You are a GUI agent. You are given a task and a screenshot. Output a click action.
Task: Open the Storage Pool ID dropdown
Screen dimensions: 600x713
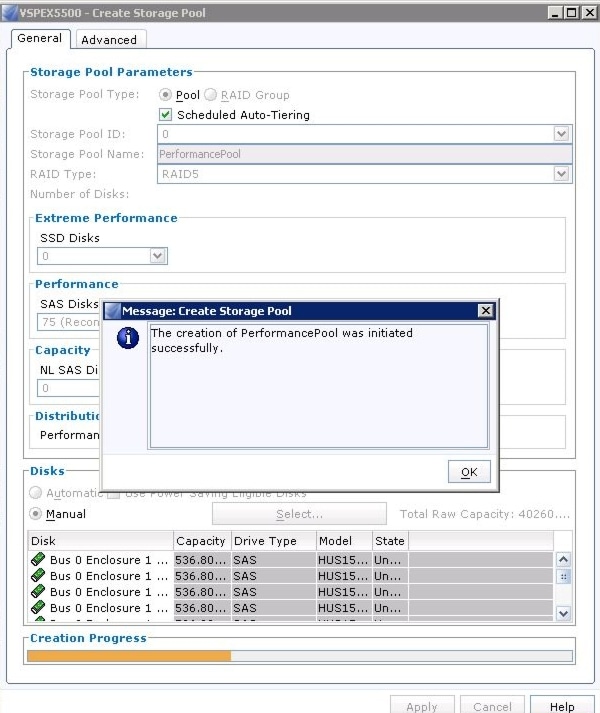tap(561, 134)
